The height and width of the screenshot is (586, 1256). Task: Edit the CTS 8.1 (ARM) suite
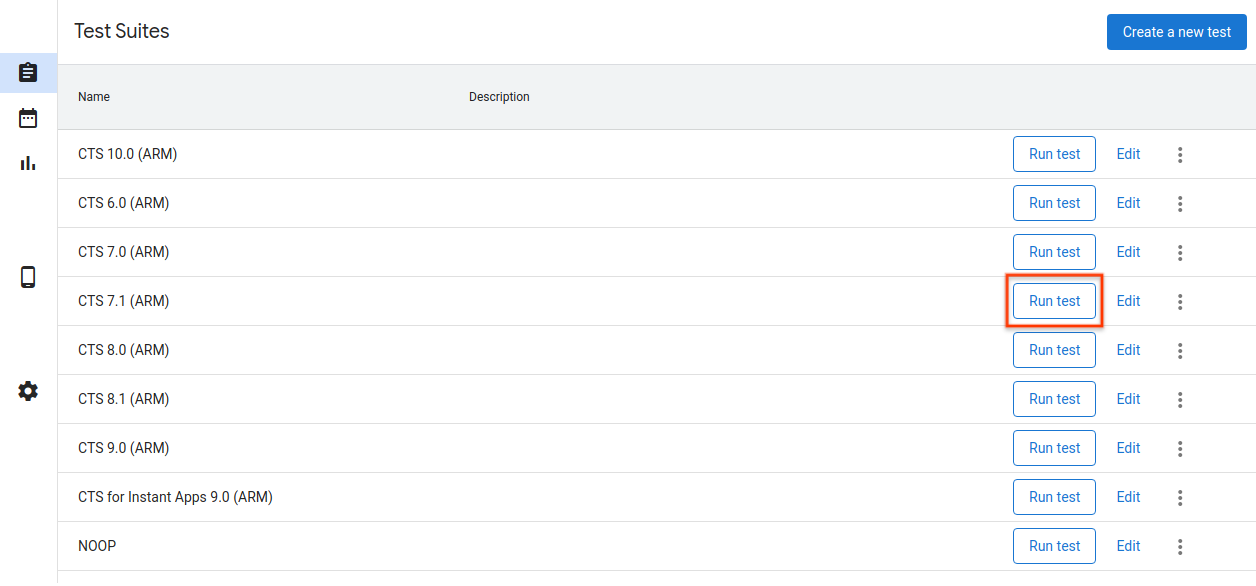1128,399
